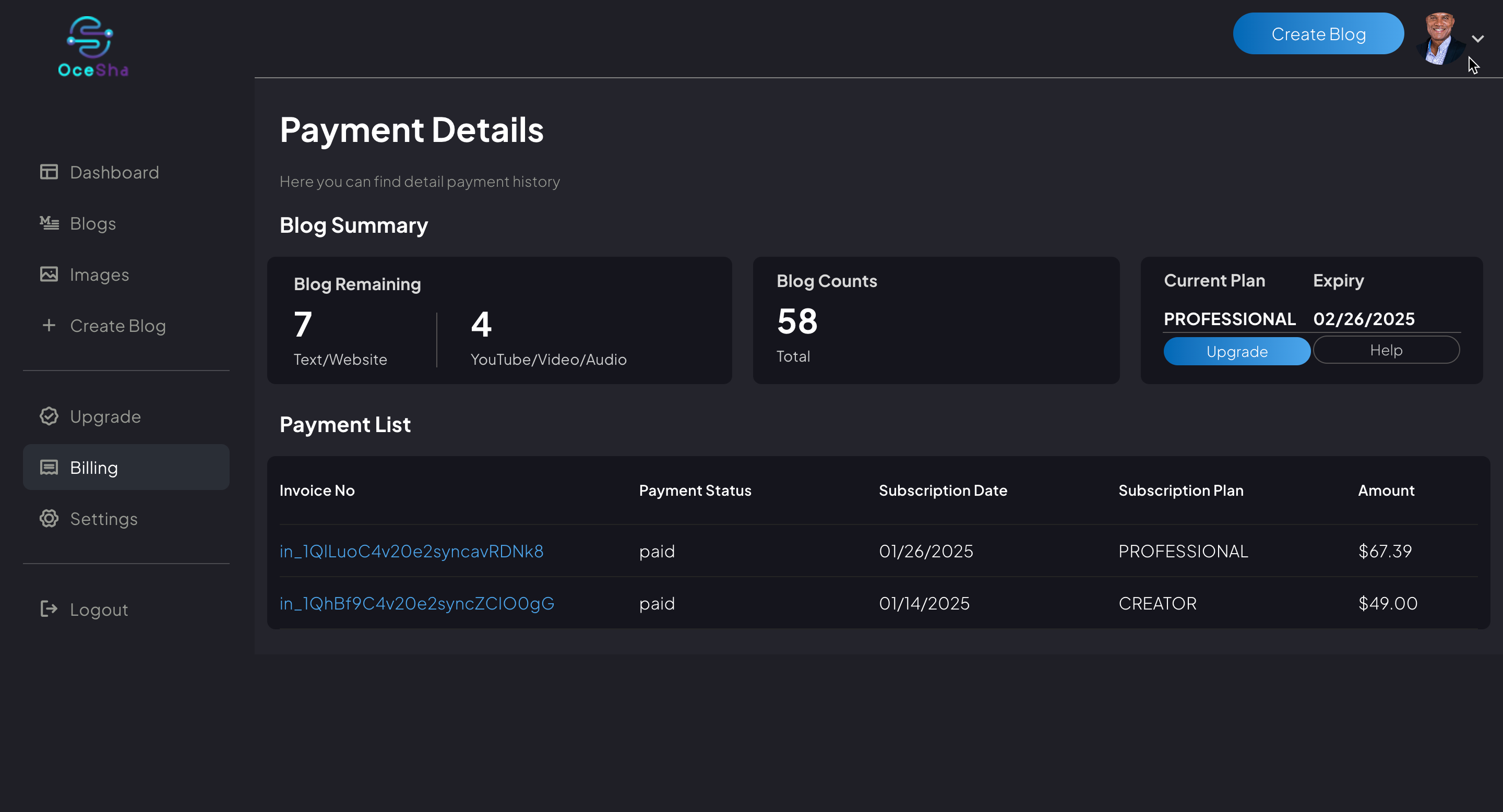Click the CREATOR plan cell
Viewport: 1503px width, 812px height.
click(x=1158, y=603)
